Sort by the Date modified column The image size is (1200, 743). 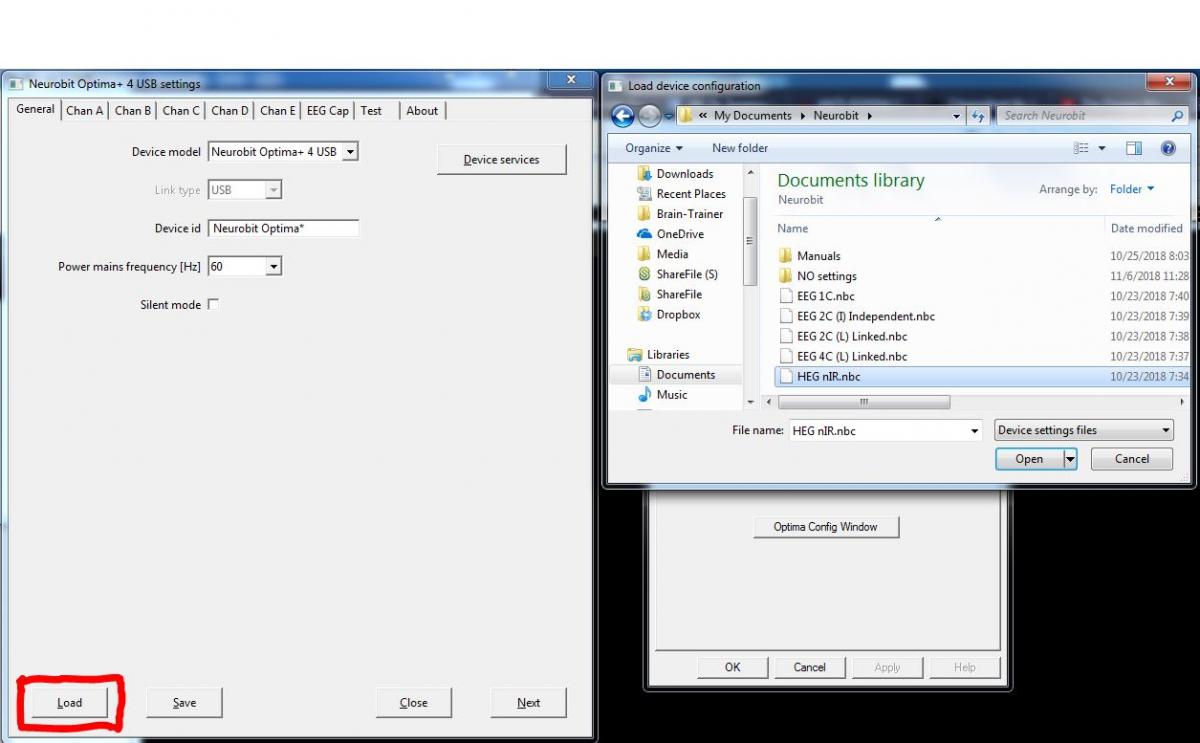pyautogui.click(x=1146, y=228)
